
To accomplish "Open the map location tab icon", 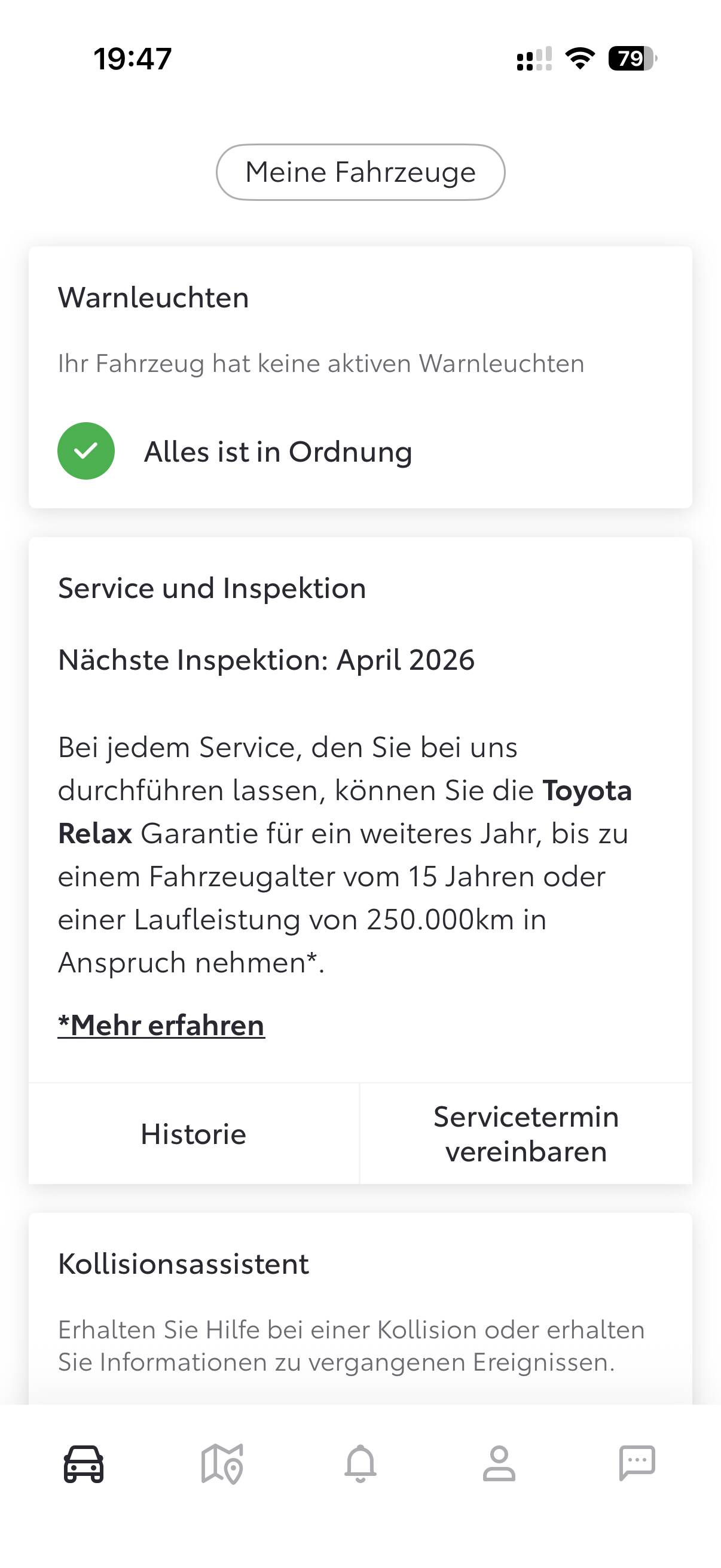I will pyautogui.click(x=222, y=1463).
